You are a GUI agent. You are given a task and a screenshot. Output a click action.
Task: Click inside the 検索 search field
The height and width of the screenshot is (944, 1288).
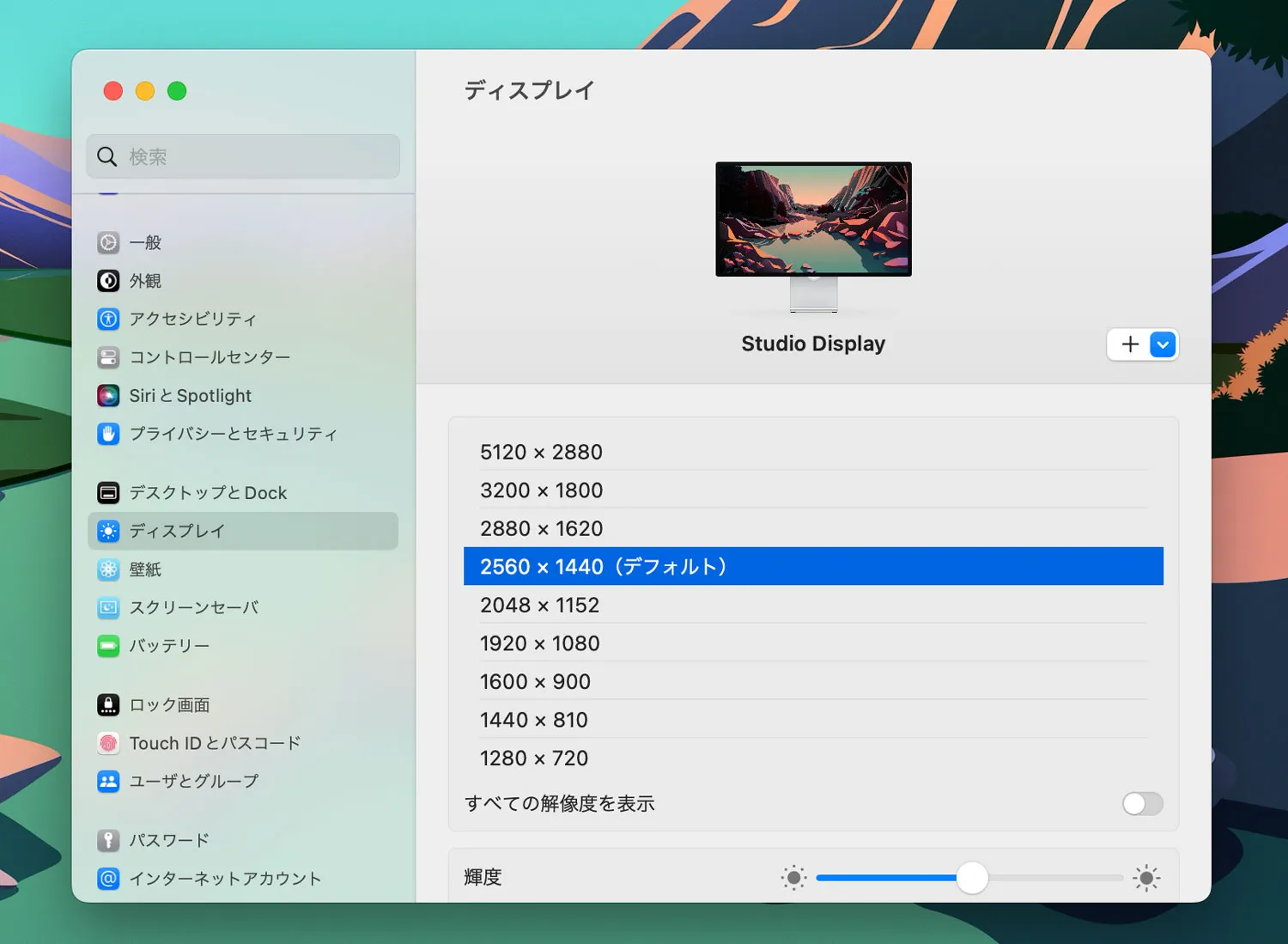pyautogui.click(x=243, y=156)
